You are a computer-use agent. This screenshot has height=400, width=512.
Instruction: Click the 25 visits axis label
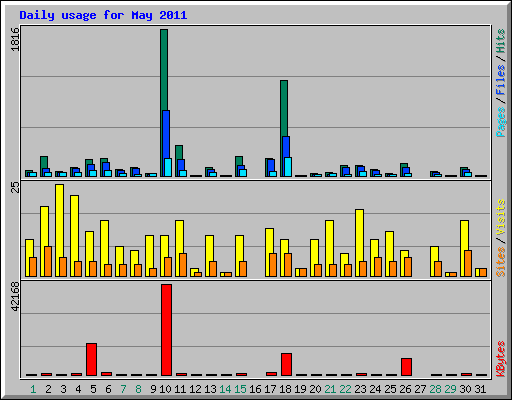click(15, 187)
